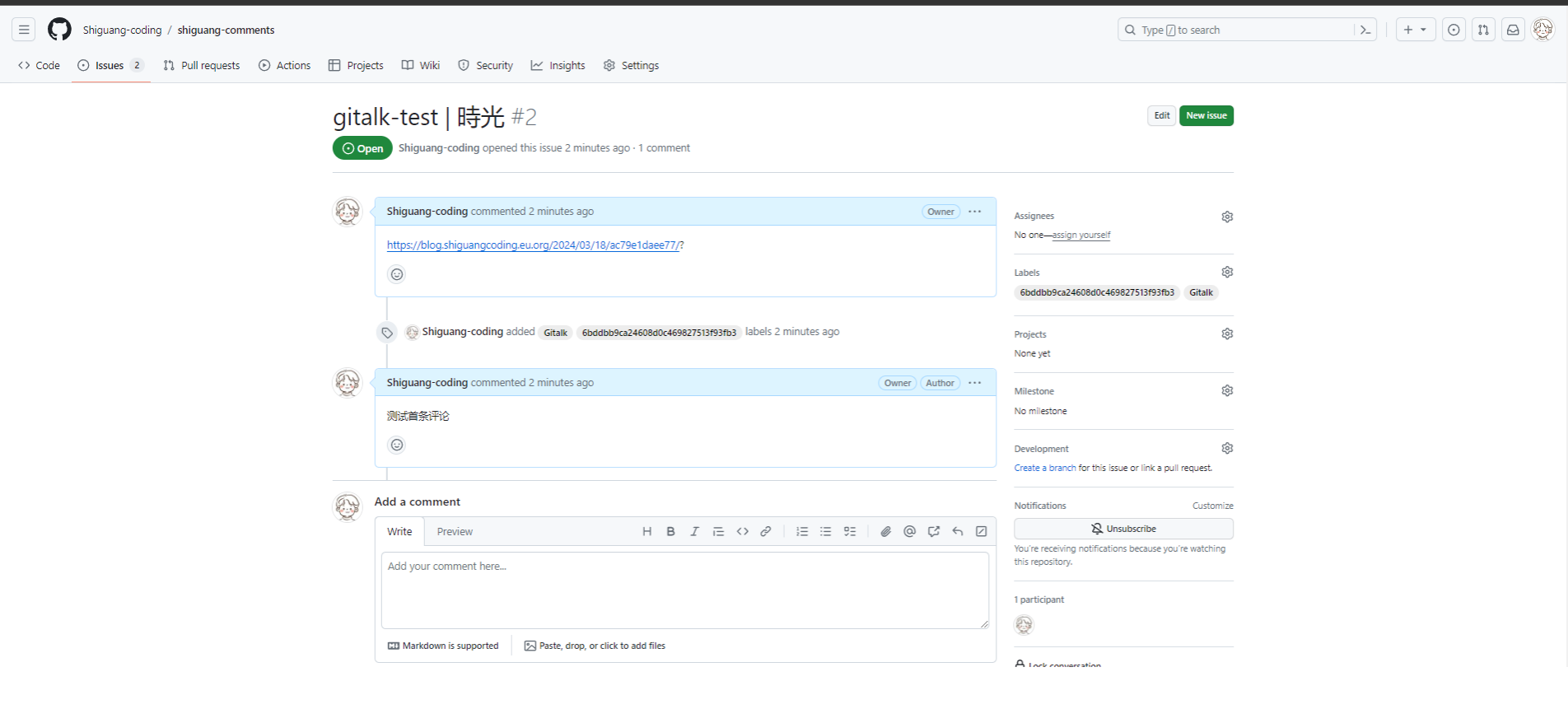This screenshot has width=1568, height=709.
Task: Insert a quote in the comment editor
Action: (719, 532)
